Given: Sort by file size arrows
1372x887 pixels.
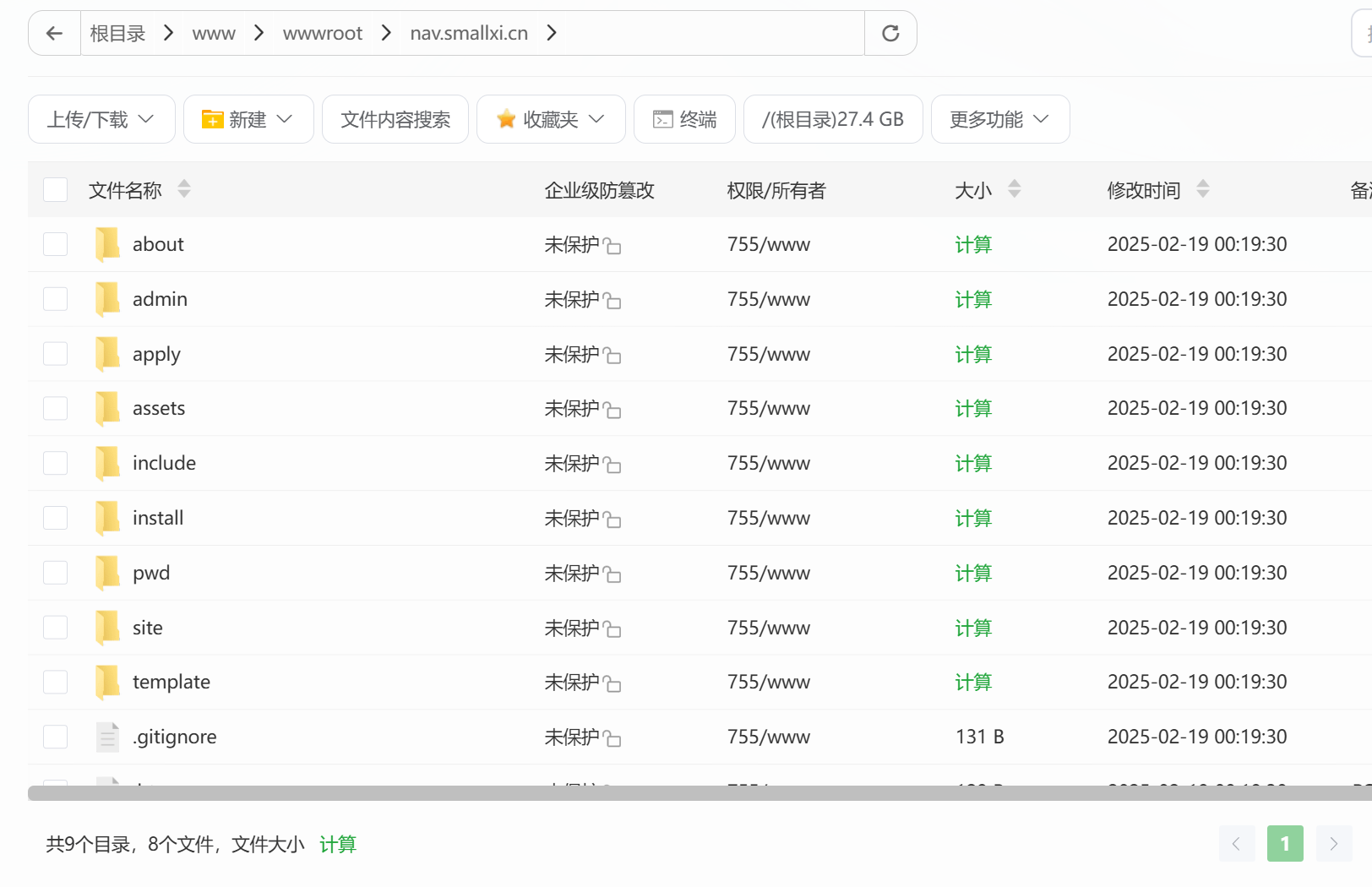Looking at the screenshot, I should coord(1015,189).
